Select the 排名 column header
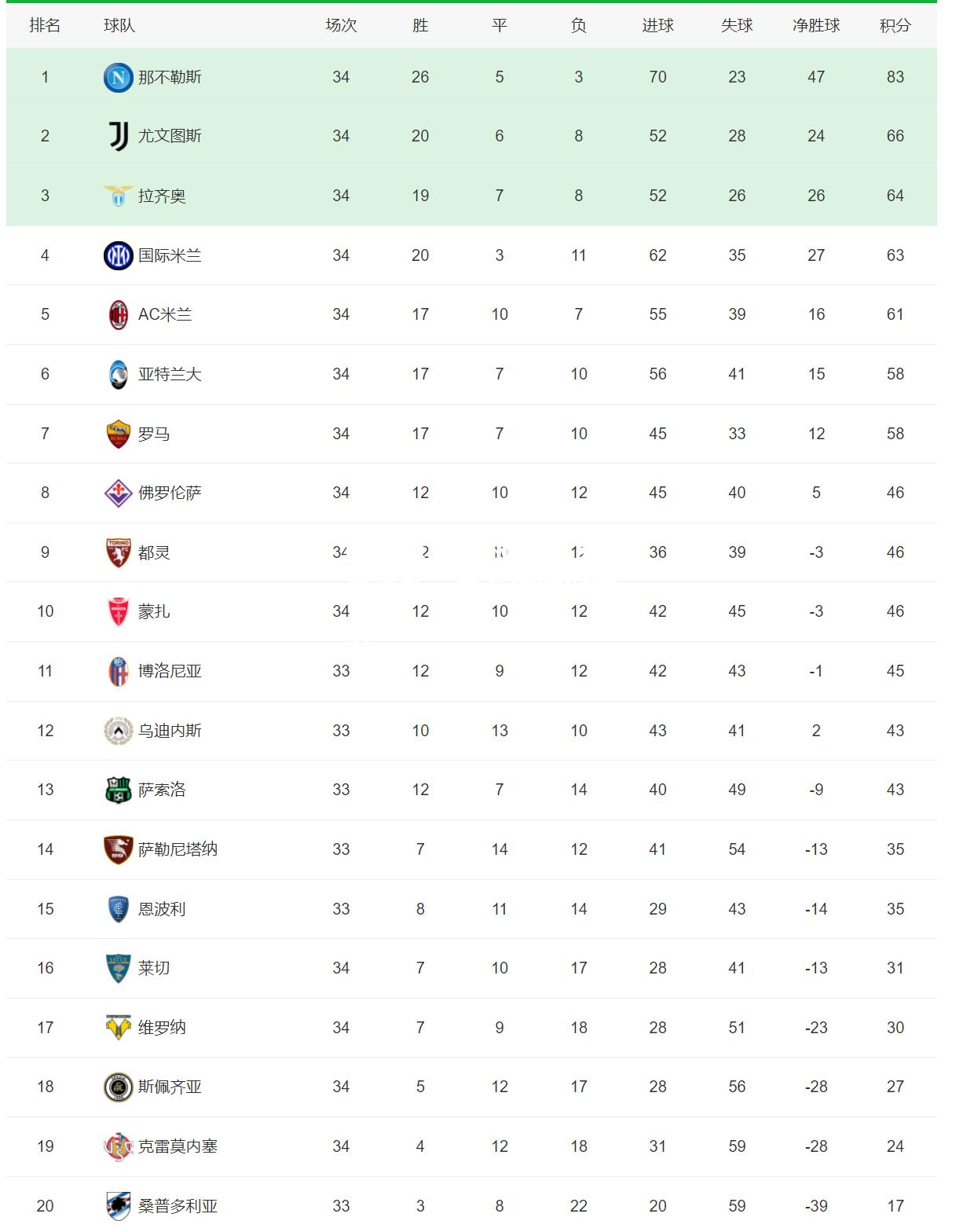 (45, 25)
